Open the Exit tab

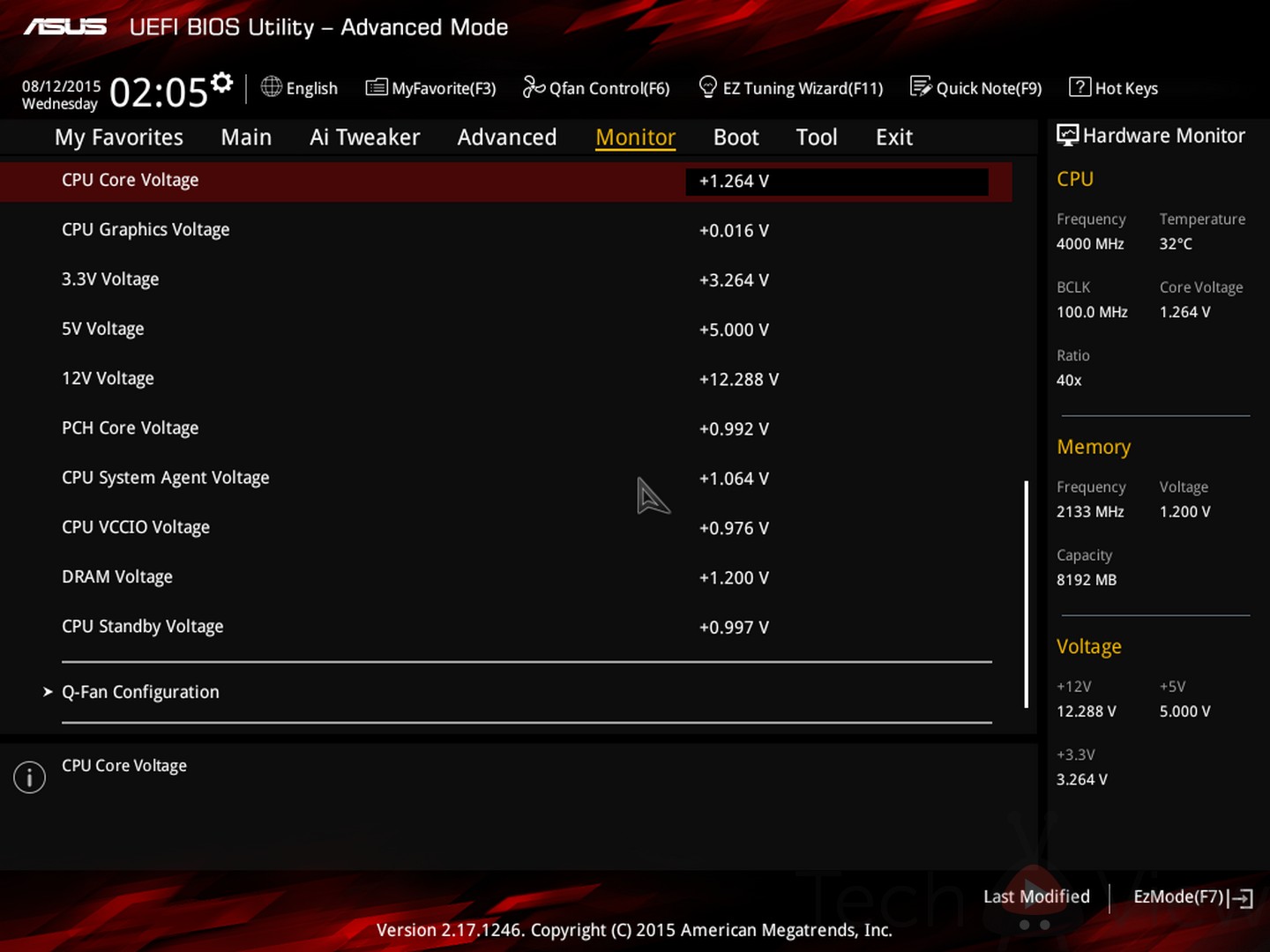coord(894,138)
